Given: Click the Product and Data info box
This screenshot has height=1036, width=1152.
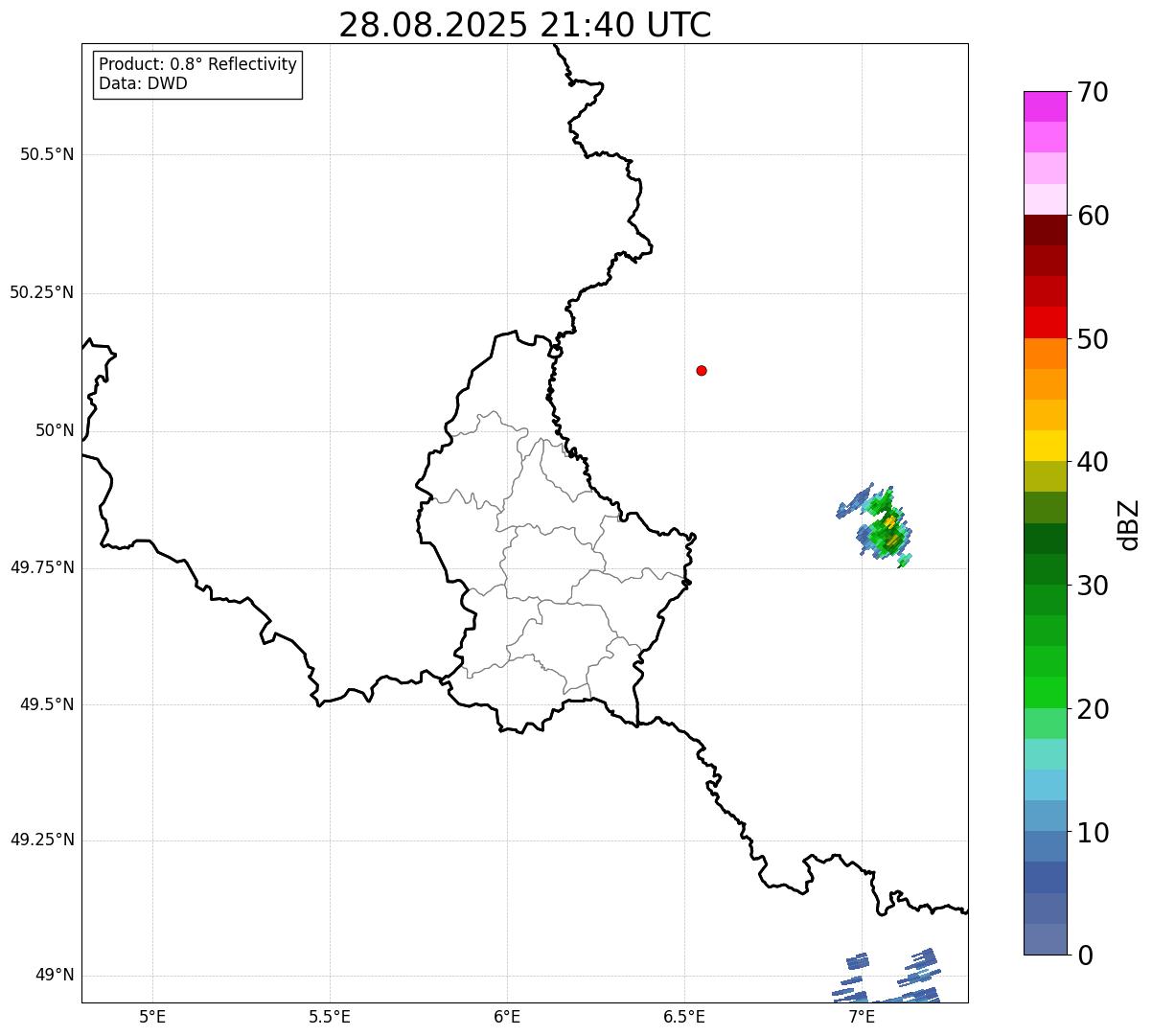Looking at the screenshot, I should [197, 75].
